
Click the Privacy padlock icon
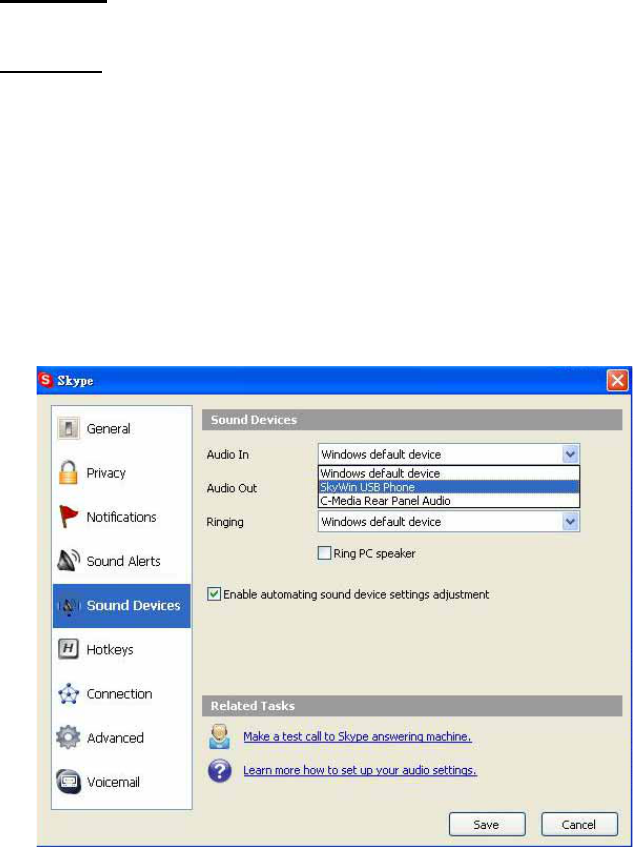69,473
